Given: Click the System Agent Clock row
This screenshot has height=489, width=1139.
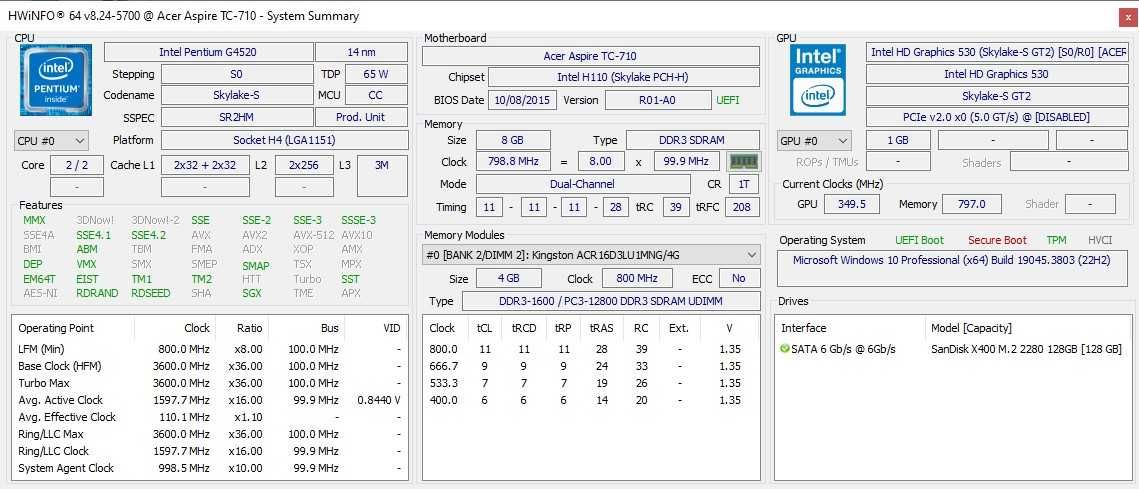Looking at the screenshot, I should pos(209,468).
